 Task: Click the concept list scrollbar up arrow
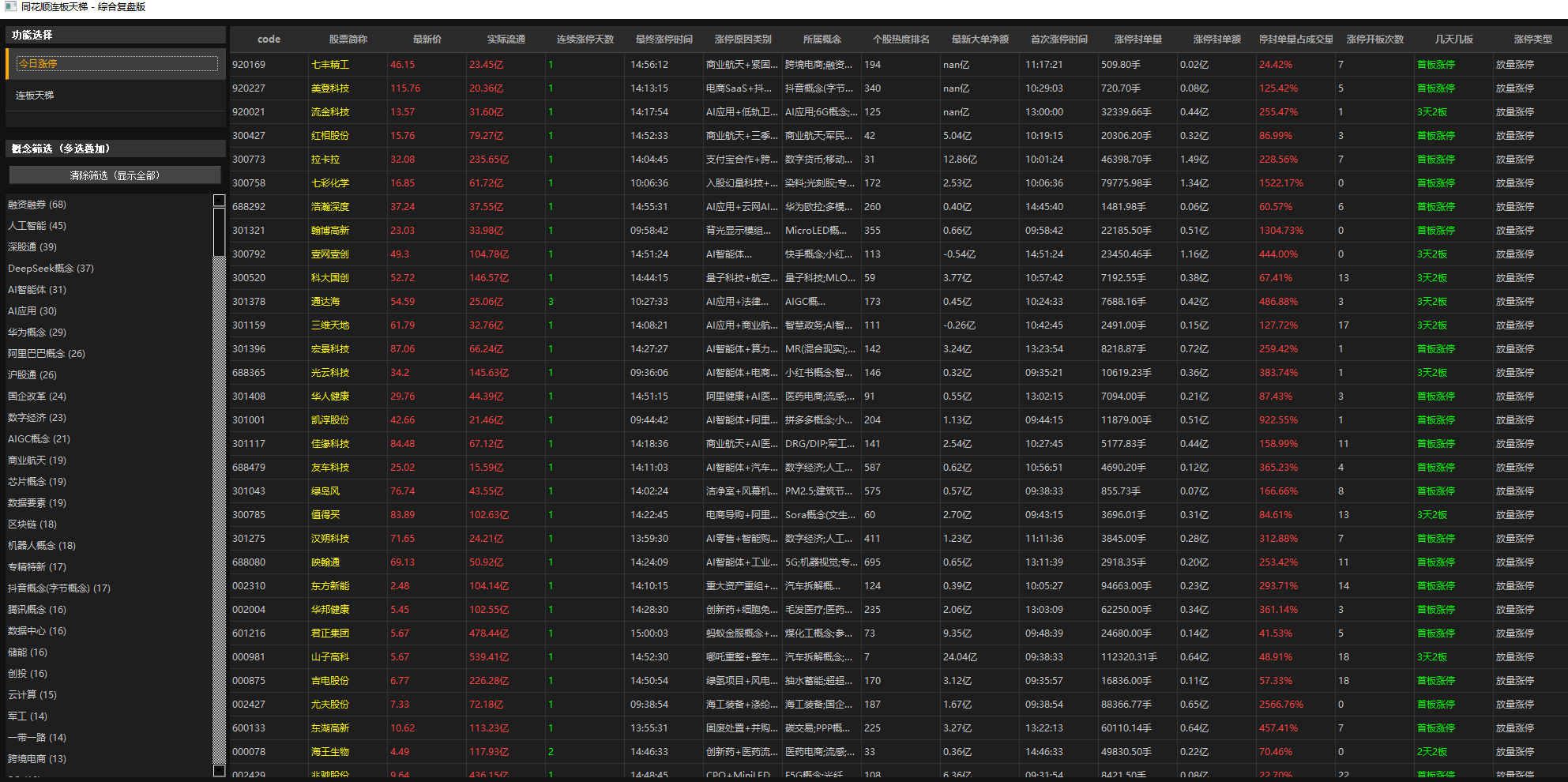click(220, 201)
